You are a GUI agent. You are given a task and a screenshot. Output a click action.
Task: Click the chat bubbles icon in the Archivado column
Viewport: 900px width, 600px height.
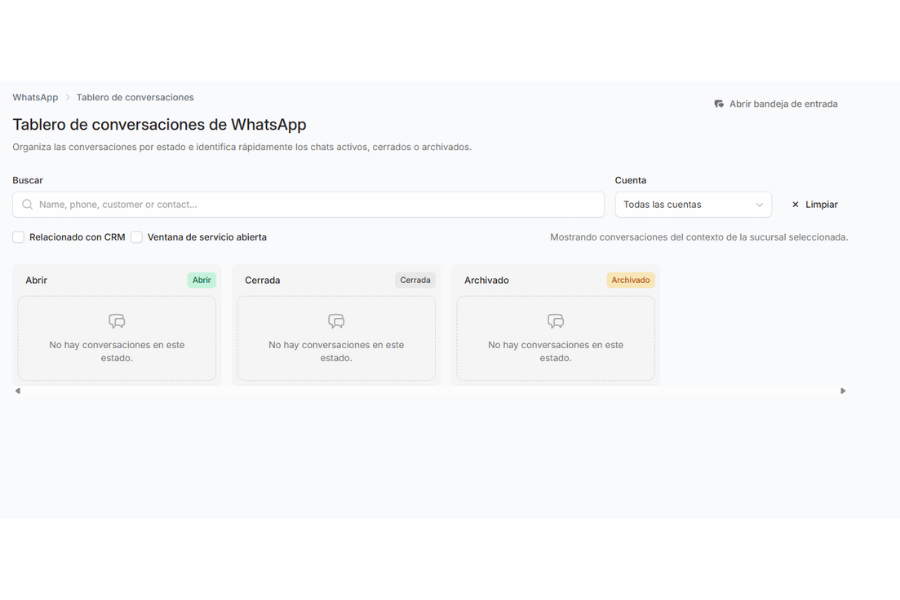[x=556, y=321]
